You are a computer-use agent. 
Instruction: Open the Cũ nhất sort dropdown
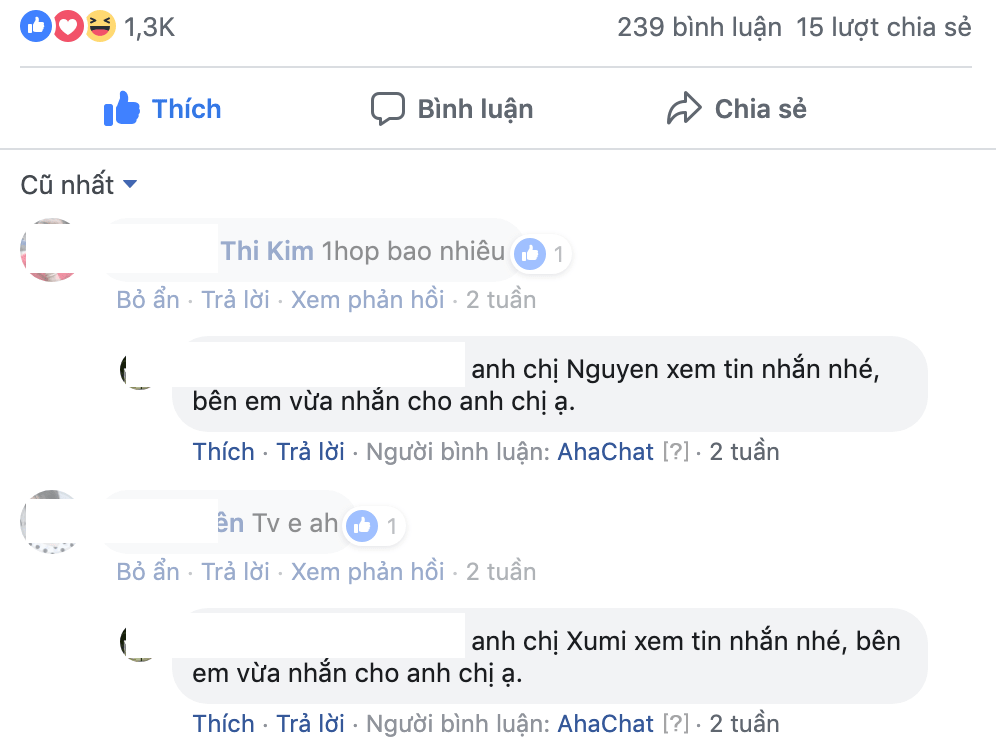pos(79,185)
